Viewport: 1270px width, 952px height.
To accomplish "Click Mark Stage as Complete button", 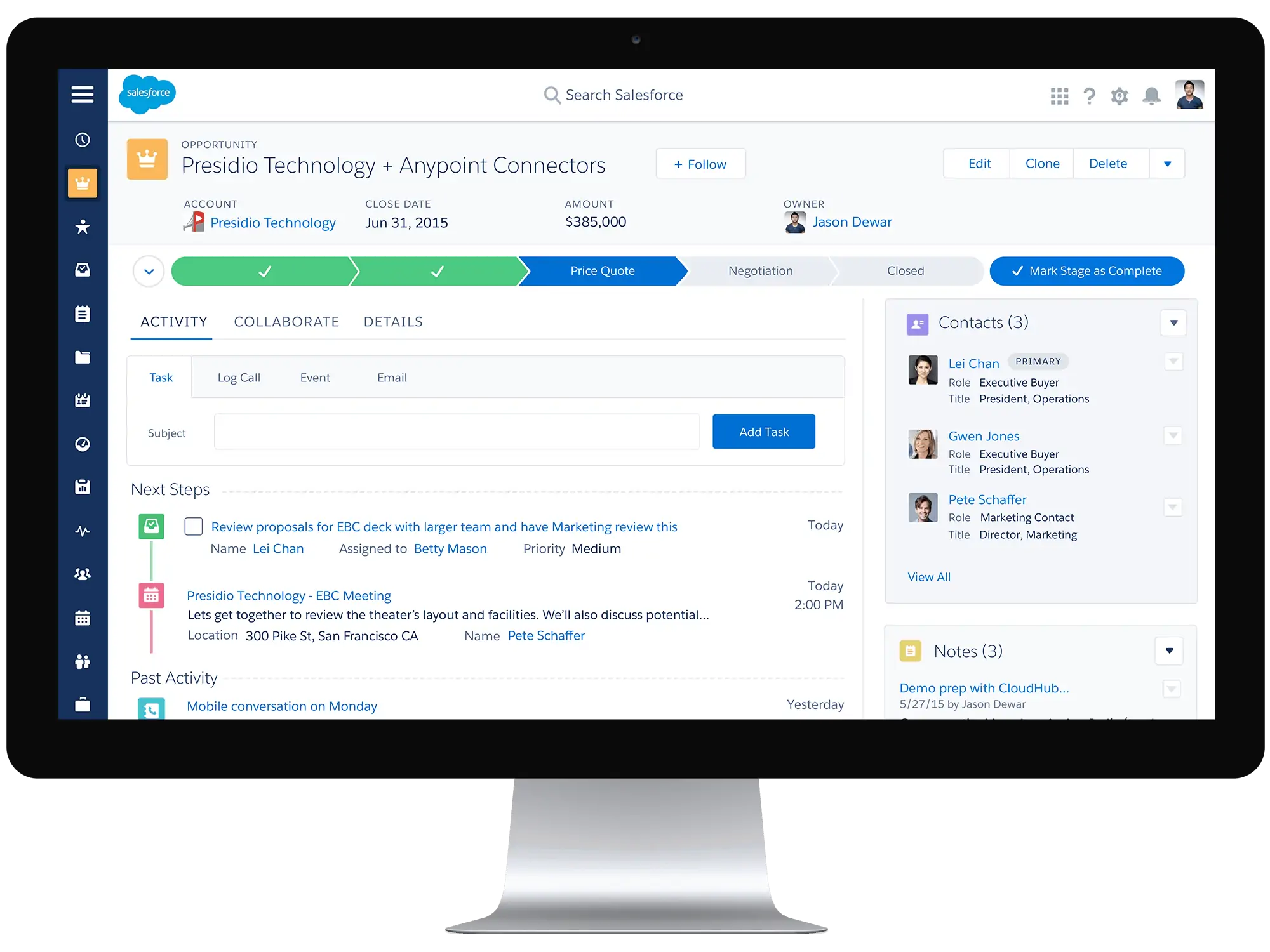I will click(x=1086, y=270).
